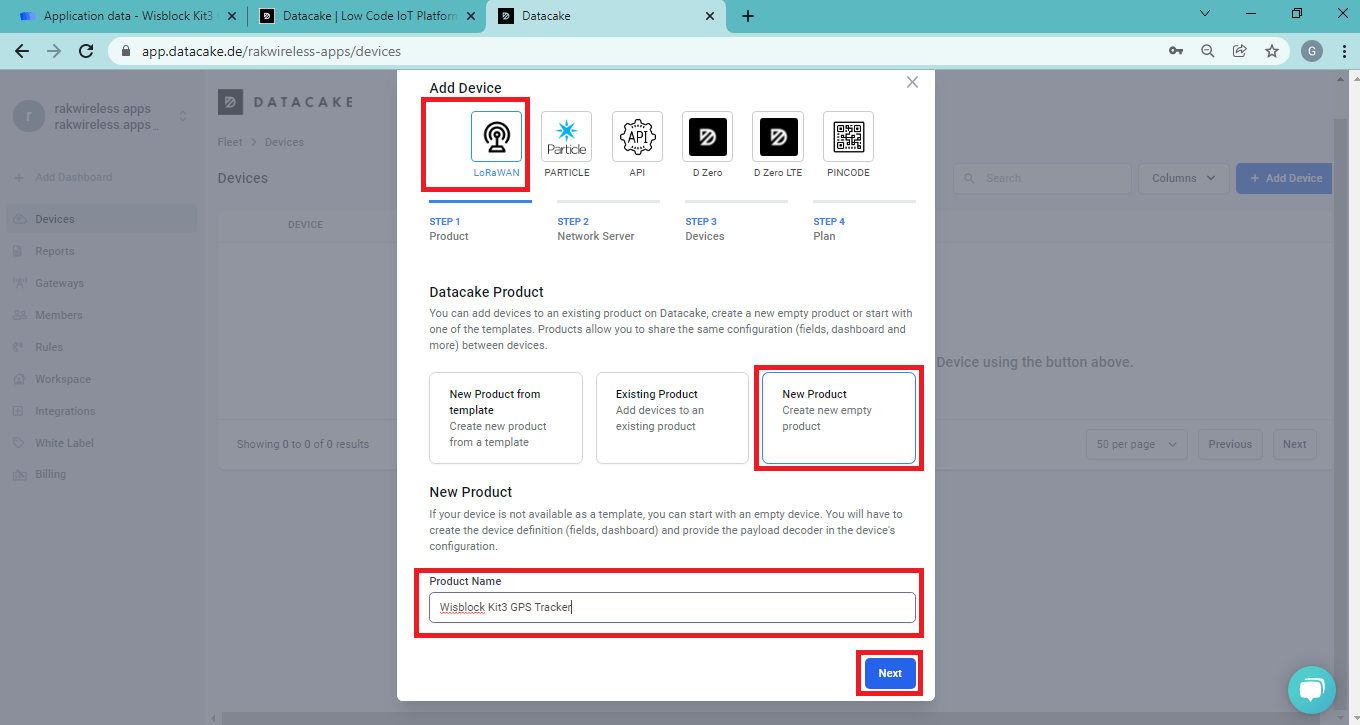The image size is (1360, 725).
Task: Select the PINCODE QR icon
Action: (848, 137)
